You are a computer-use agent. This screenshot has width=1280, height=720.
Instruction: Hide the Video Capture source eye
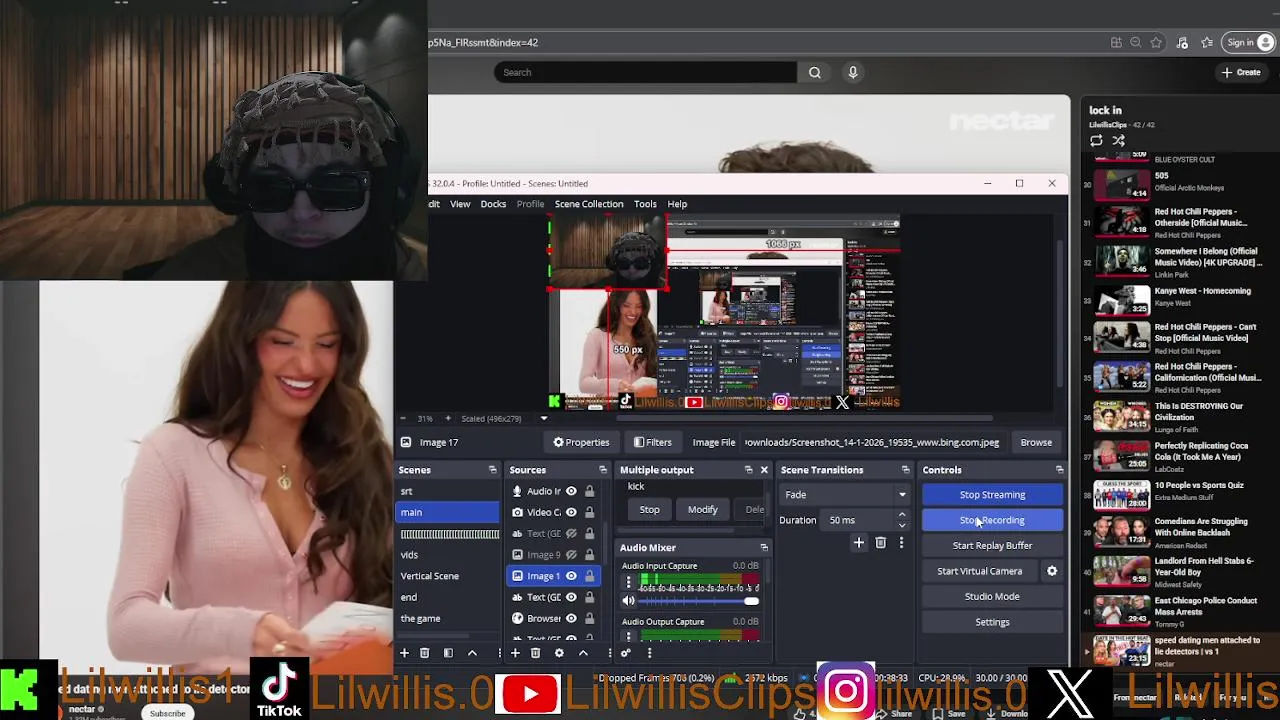pos(571,512)
